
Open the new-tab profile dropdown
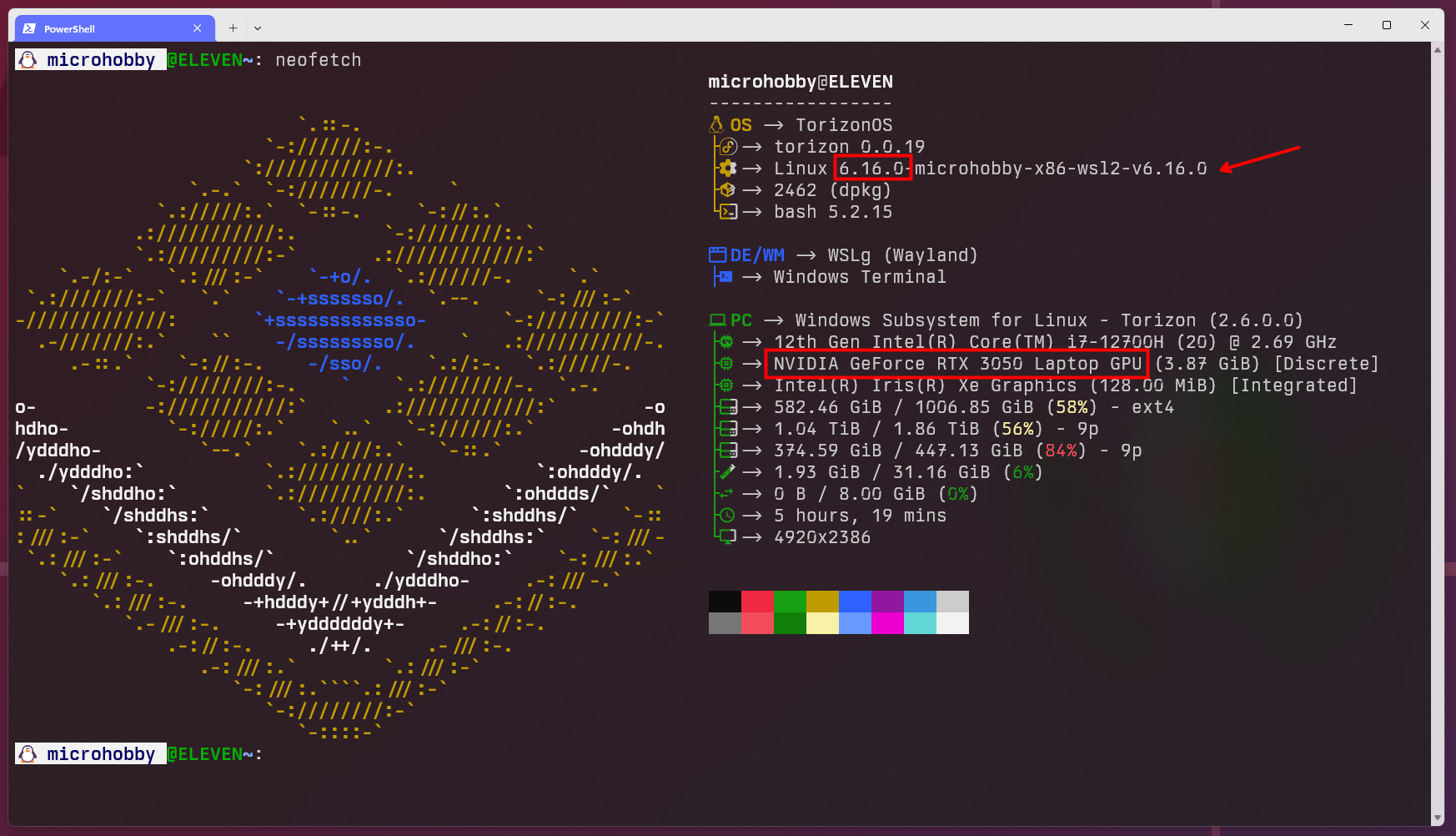258,28
